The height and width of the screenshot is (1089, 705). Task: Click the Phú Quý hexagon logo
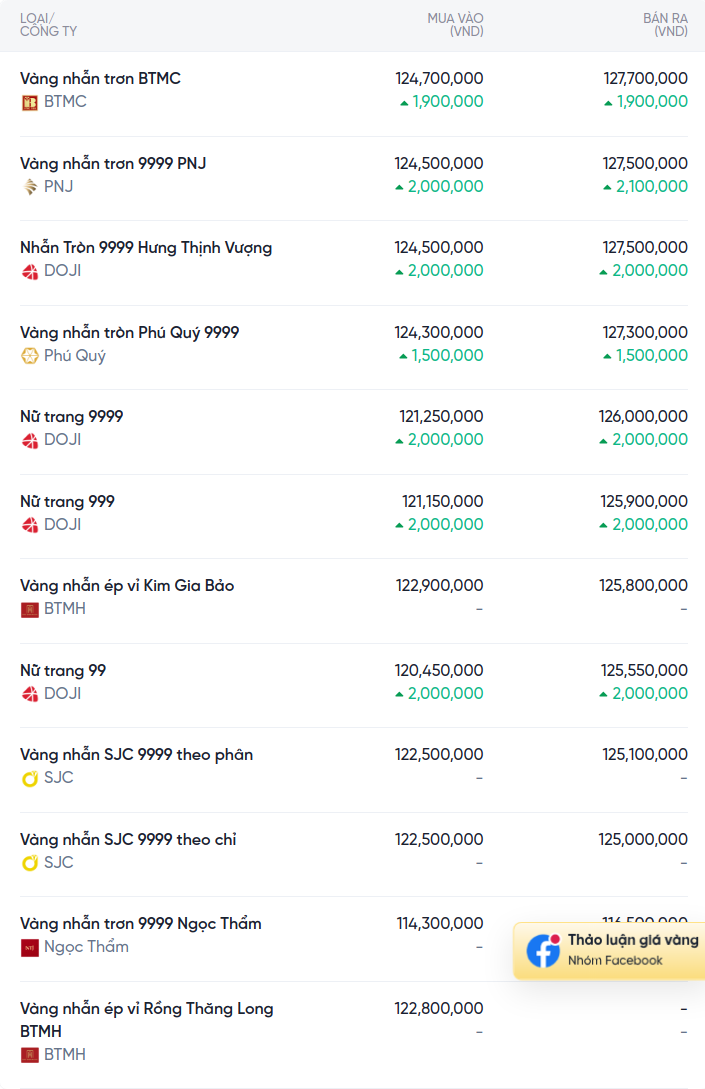click(30, 356)
